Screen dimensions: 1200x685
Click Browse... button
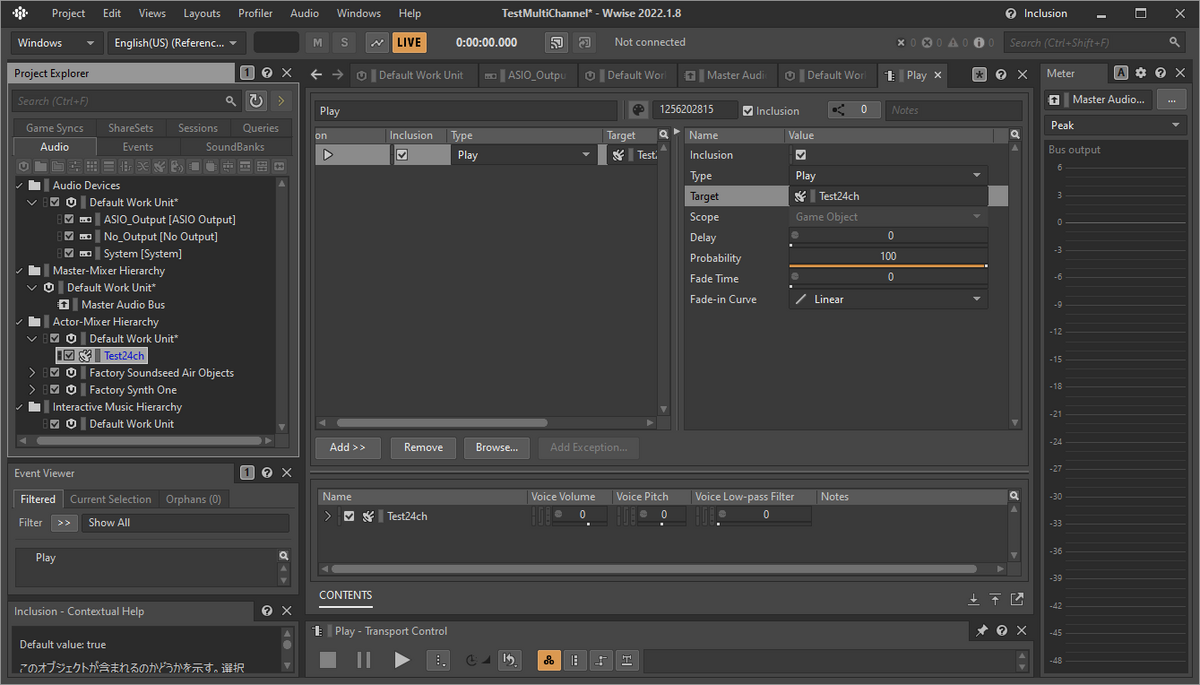pyautogui.click(x=497, y=447)
